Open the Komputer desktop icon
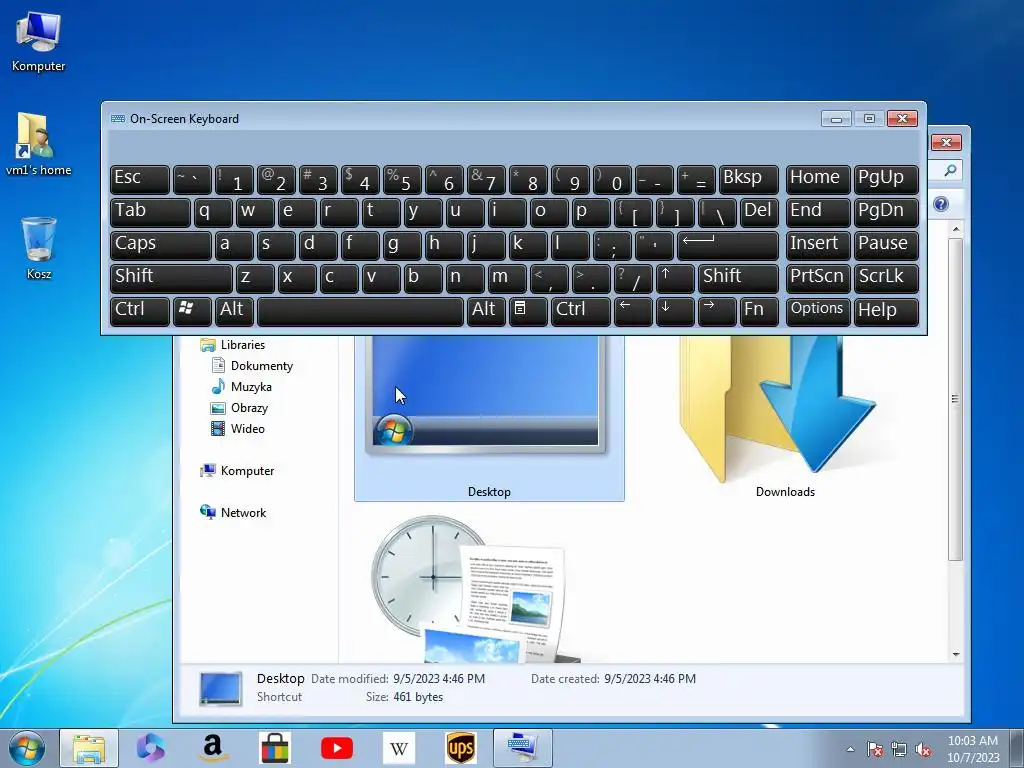 (x=38, y=41)
